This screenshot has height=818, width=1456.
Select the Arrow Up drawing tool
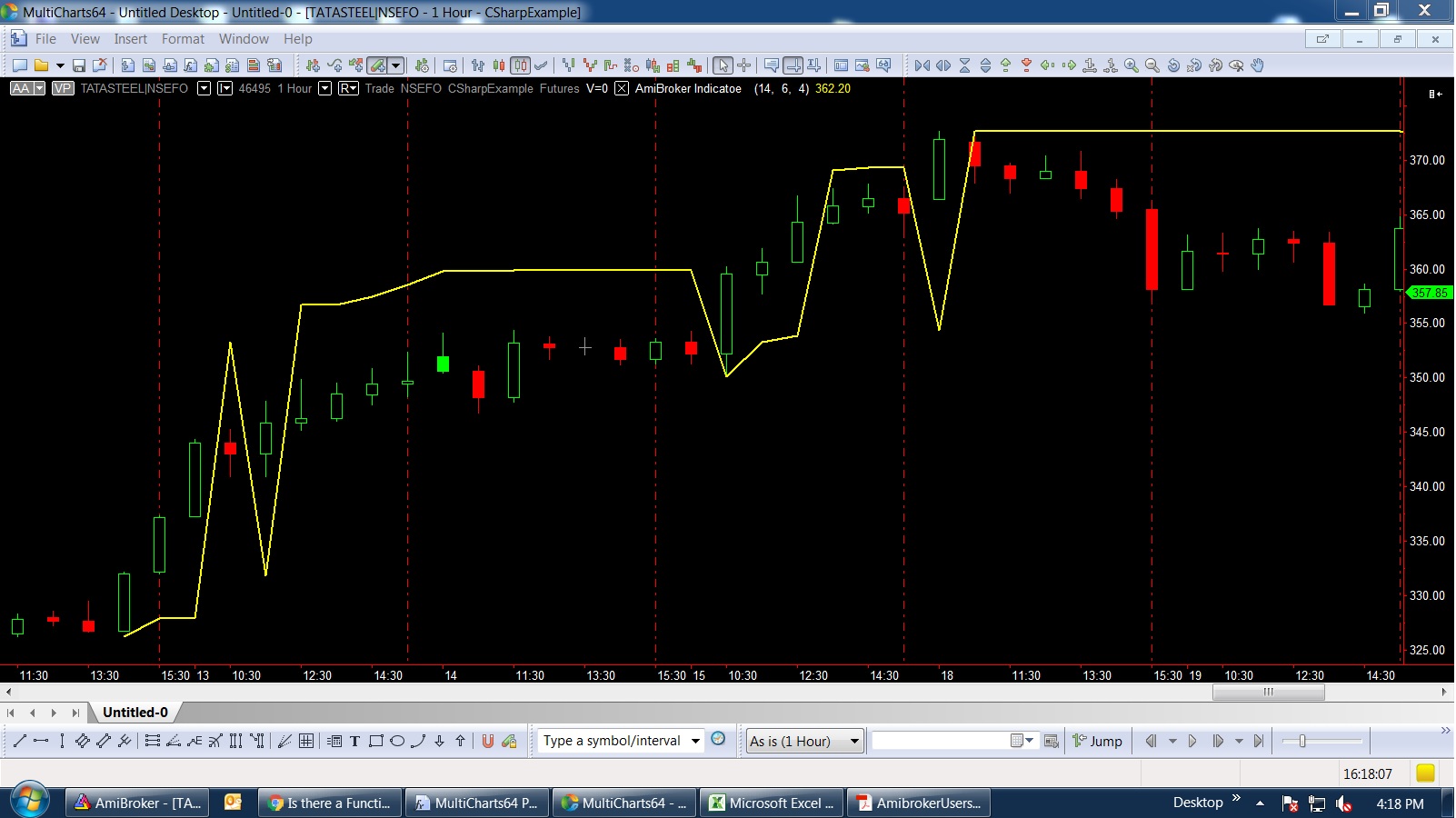[460, 742]
